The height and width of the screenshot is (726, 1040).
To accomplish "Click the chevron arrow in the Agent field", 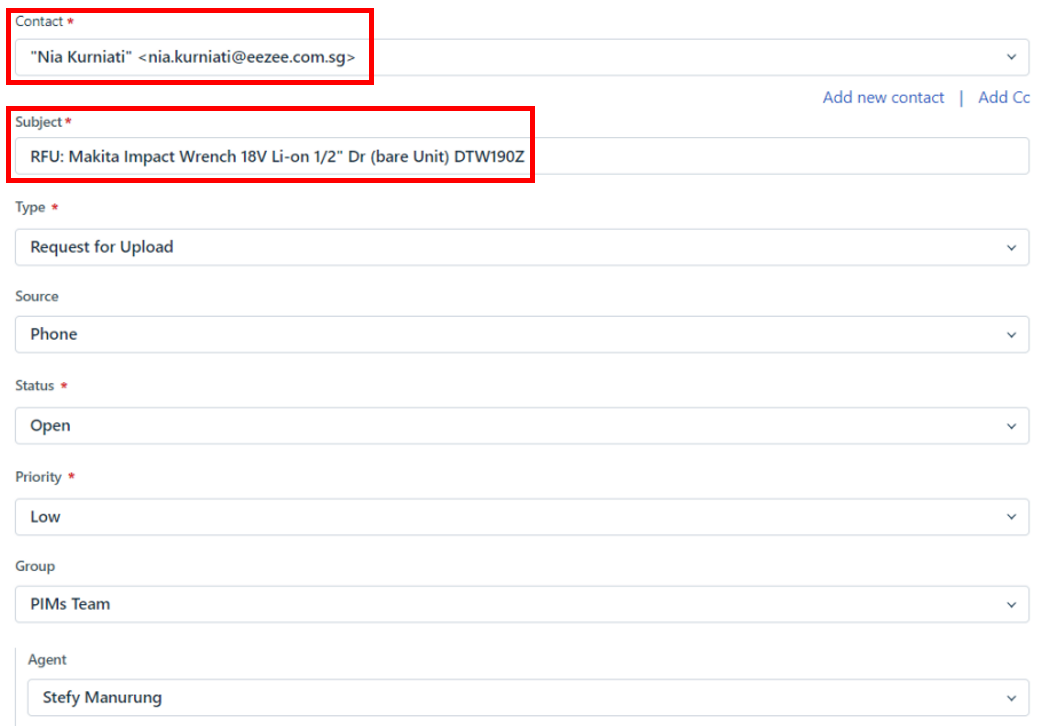I will [x=1011, y=698].
